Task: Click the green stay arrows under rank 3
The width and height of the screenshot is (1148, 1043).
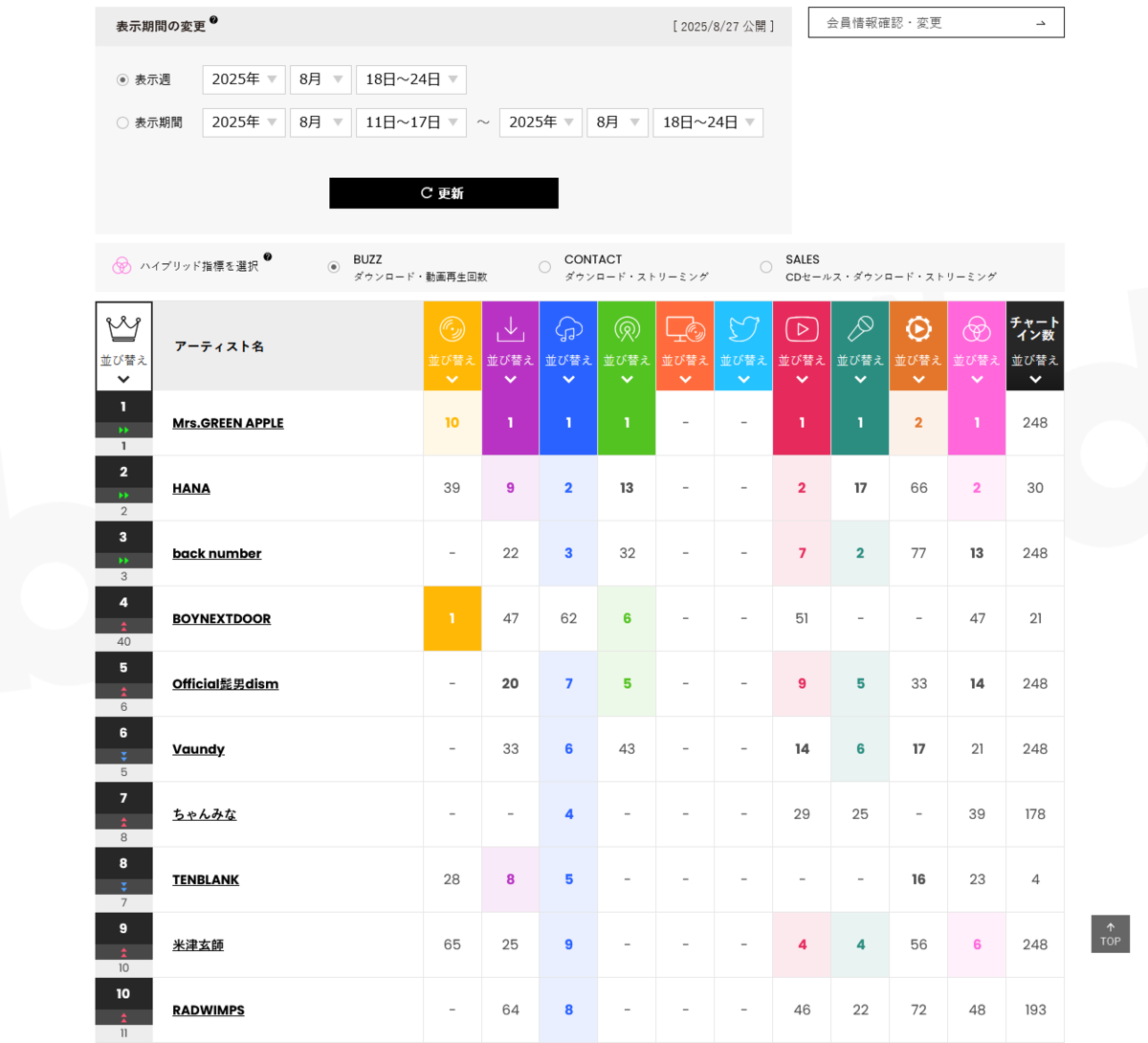Action: [x=123, y=561]
